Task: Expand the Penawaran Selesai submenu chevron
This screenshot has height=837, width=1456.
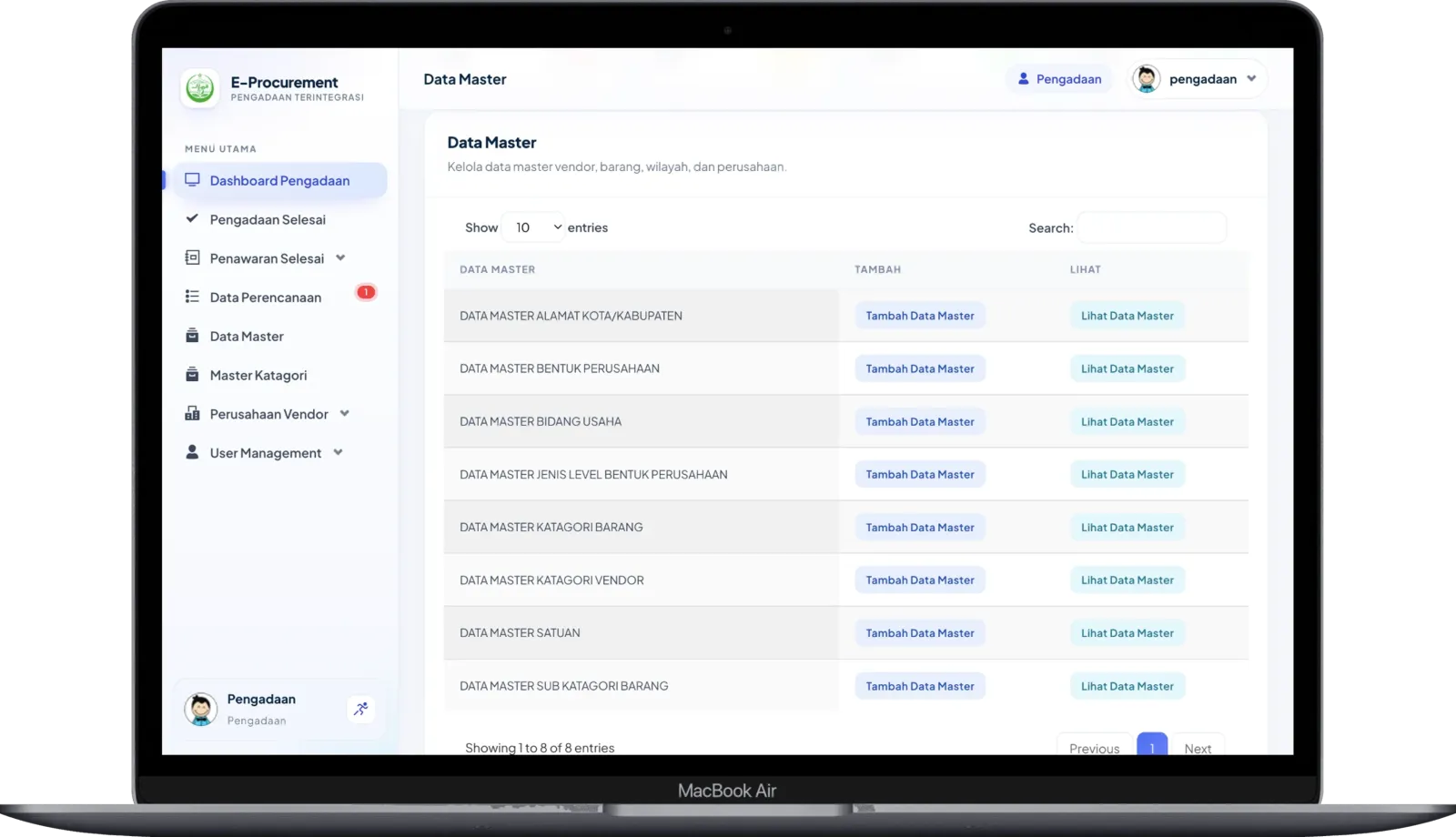Action: point(340,257)
